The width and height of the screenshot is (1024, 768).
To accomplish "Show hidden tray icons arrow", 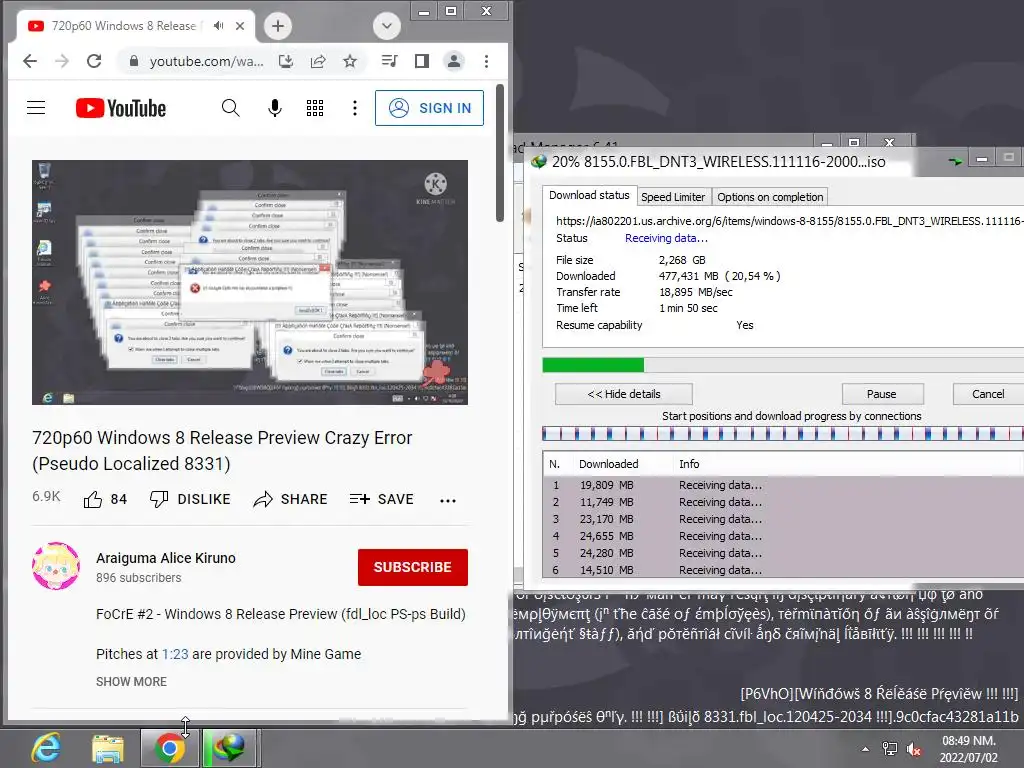I will pos(865,749).
